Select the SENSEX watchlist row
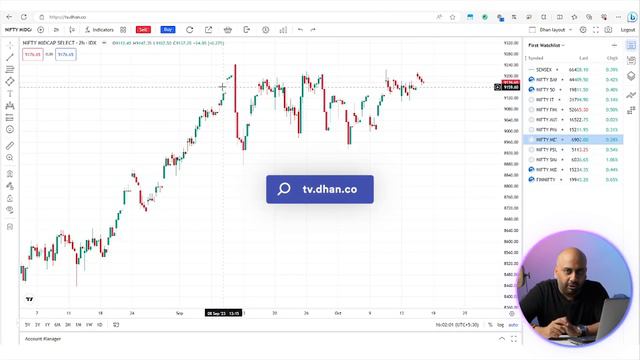Image resolution: width=640 pixels, height=360 pixels. tap(573, 70)
